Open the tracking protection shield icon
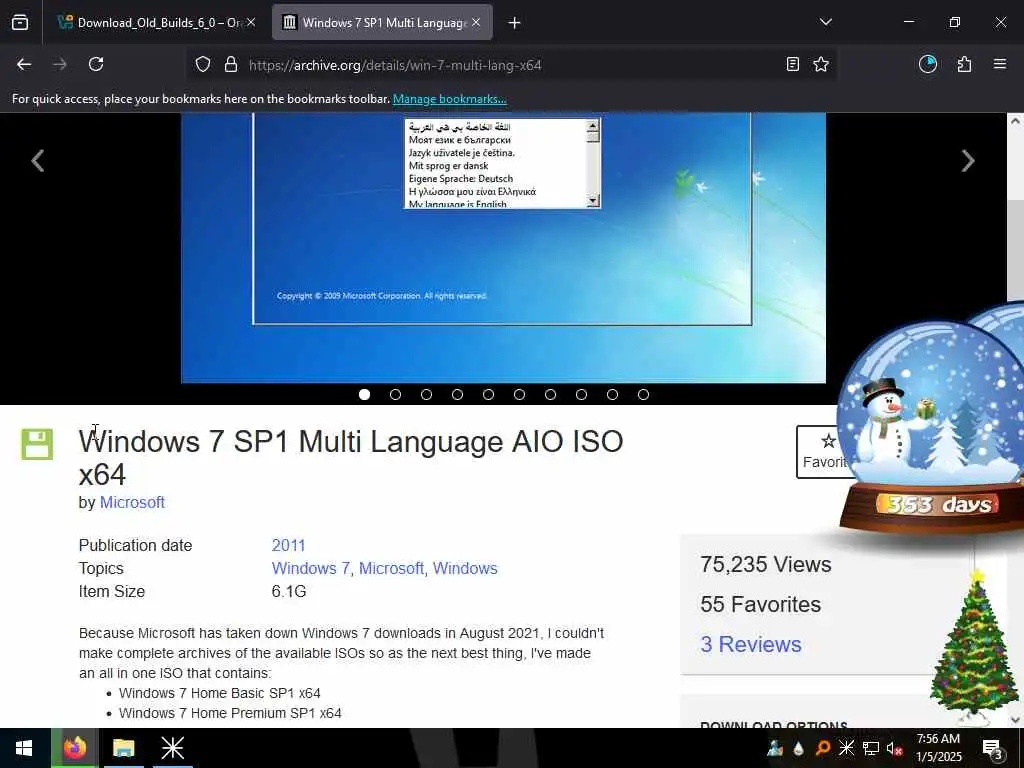 (203, 65)
